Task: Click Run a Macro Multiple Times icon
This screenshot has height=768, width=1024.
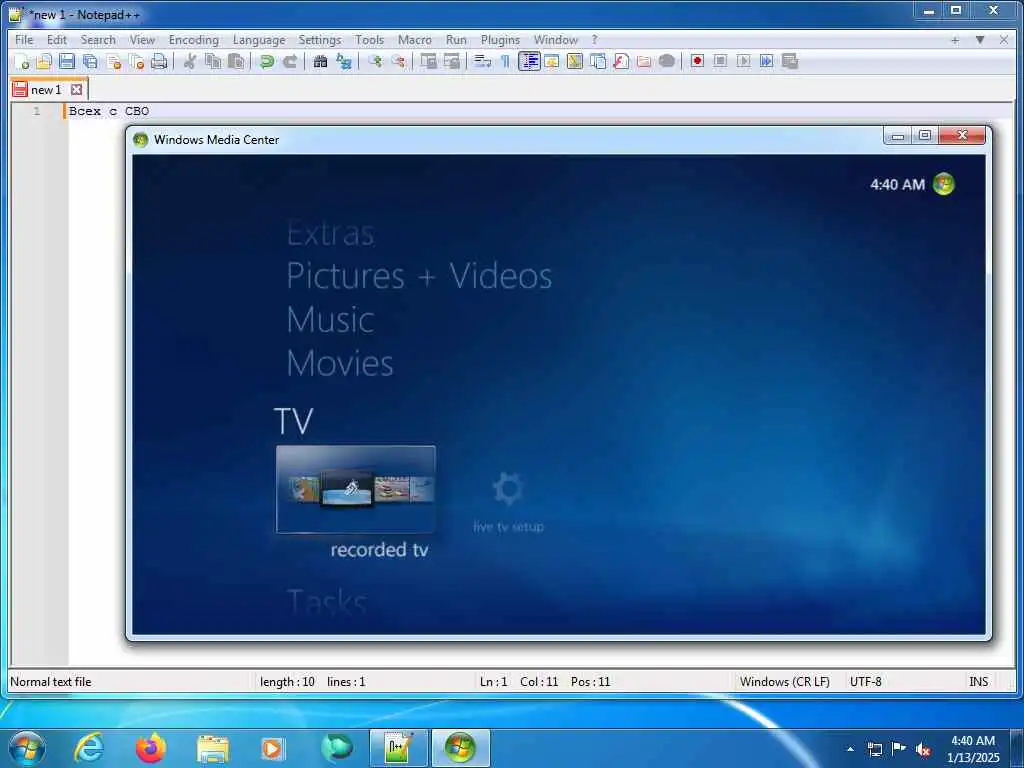Action: 767,61
